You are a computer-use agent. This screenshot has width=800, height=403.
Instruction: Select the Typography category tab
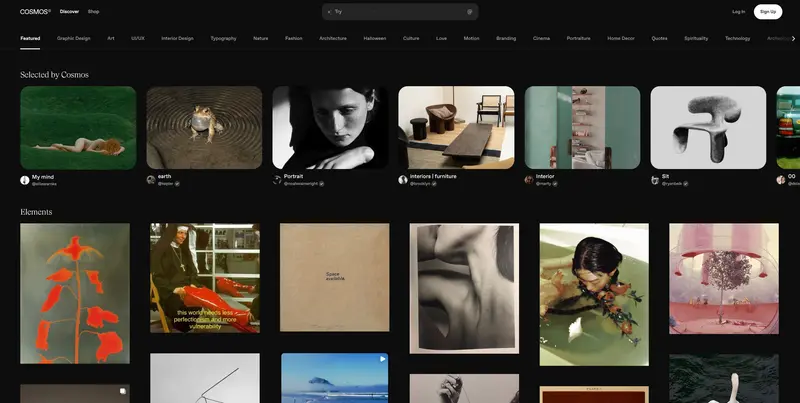223,38
